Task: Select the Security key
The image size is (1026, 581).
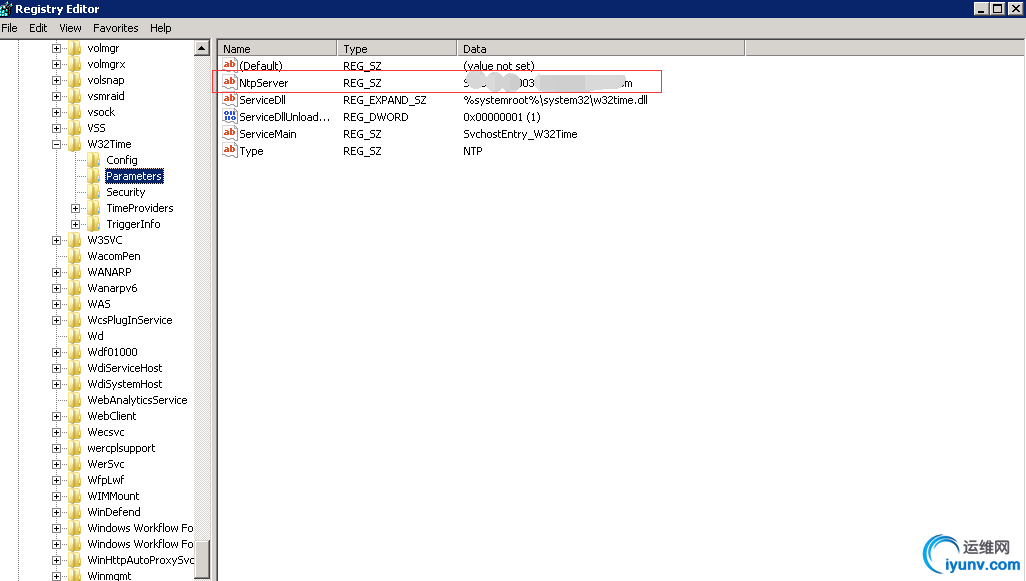Action: pos(126,192)
